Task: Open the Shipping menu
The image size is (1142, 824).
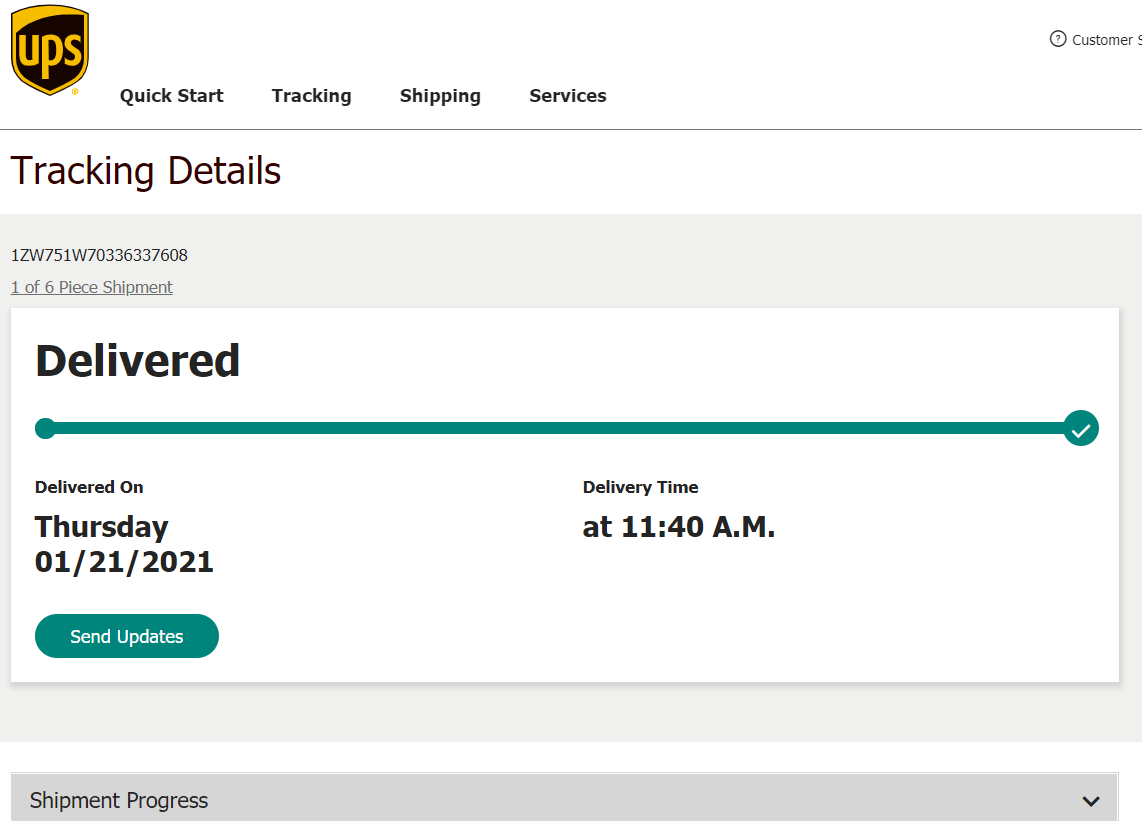Action: pyautogui.click(x=440, y=96)
